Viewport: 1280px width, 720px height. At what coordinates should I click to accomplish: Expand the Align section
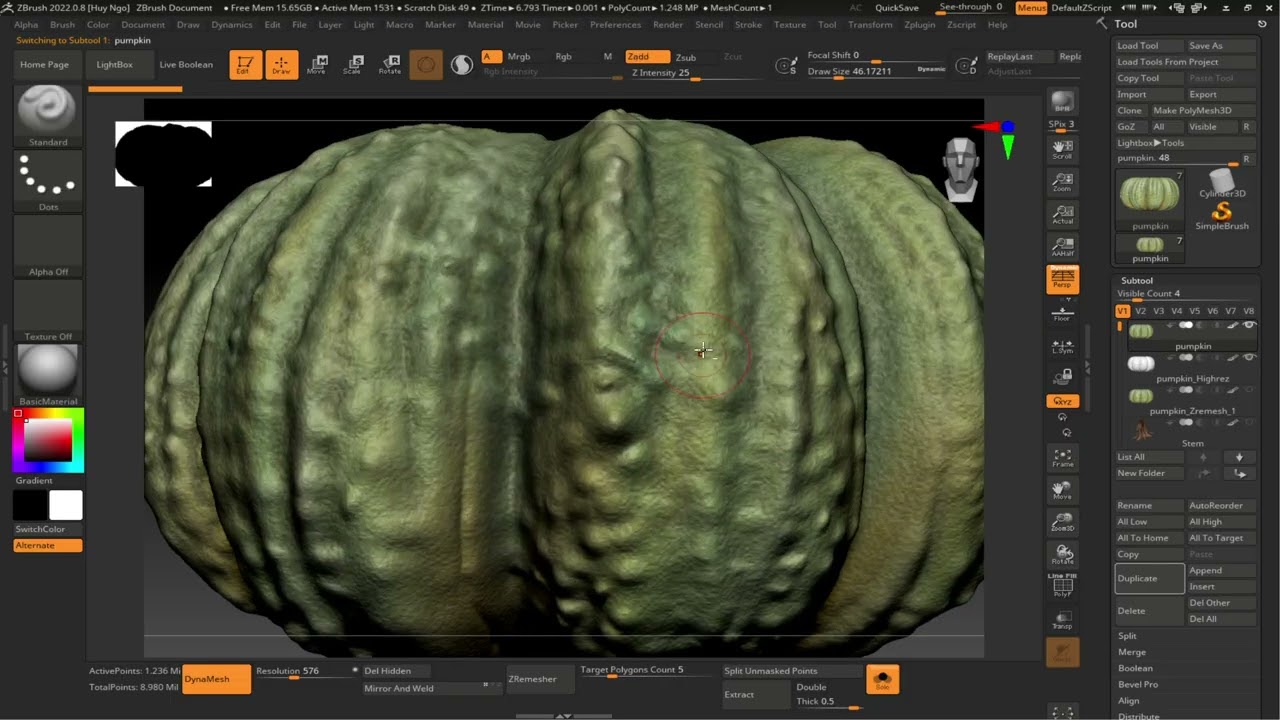[x=1128, y=700]
